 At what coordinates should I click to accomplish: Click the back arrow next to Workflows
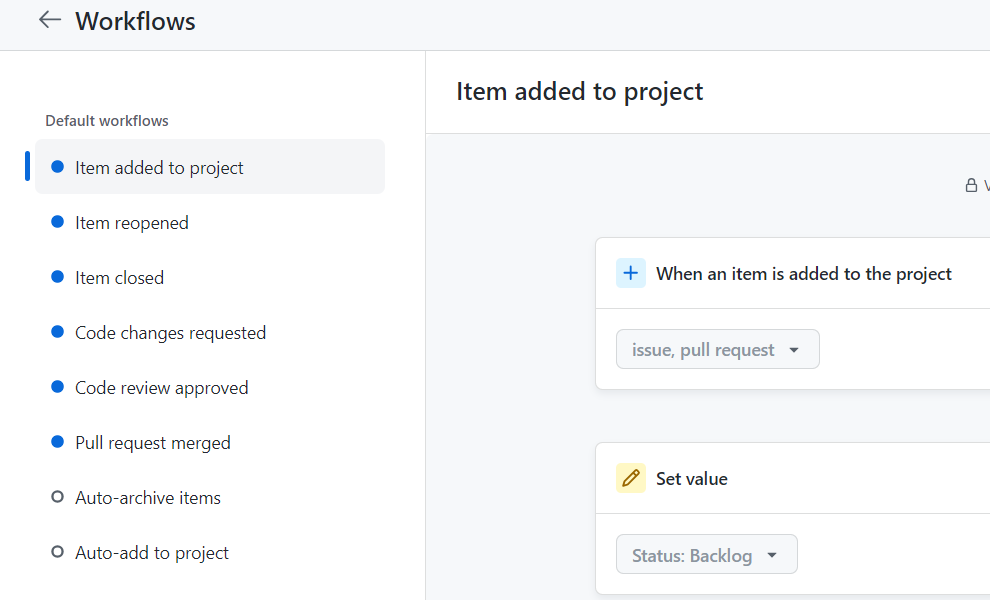click(49, 21)
